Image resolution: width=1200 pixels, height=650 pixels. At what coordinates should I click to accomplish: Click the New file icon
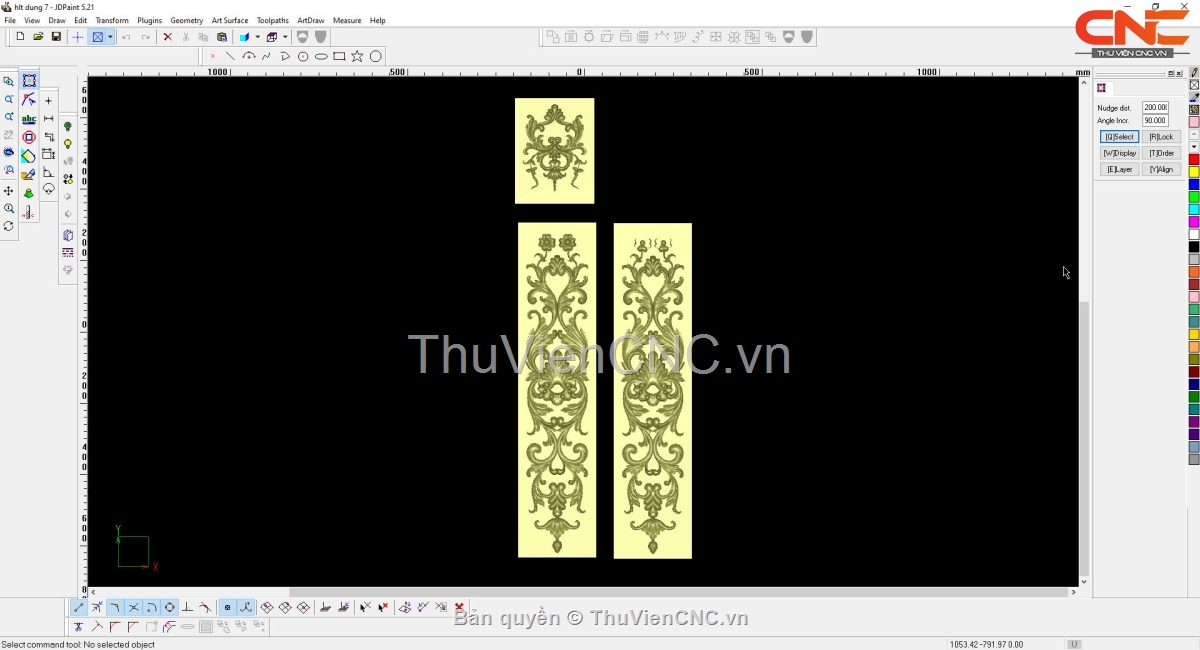[x=20, y=37]
